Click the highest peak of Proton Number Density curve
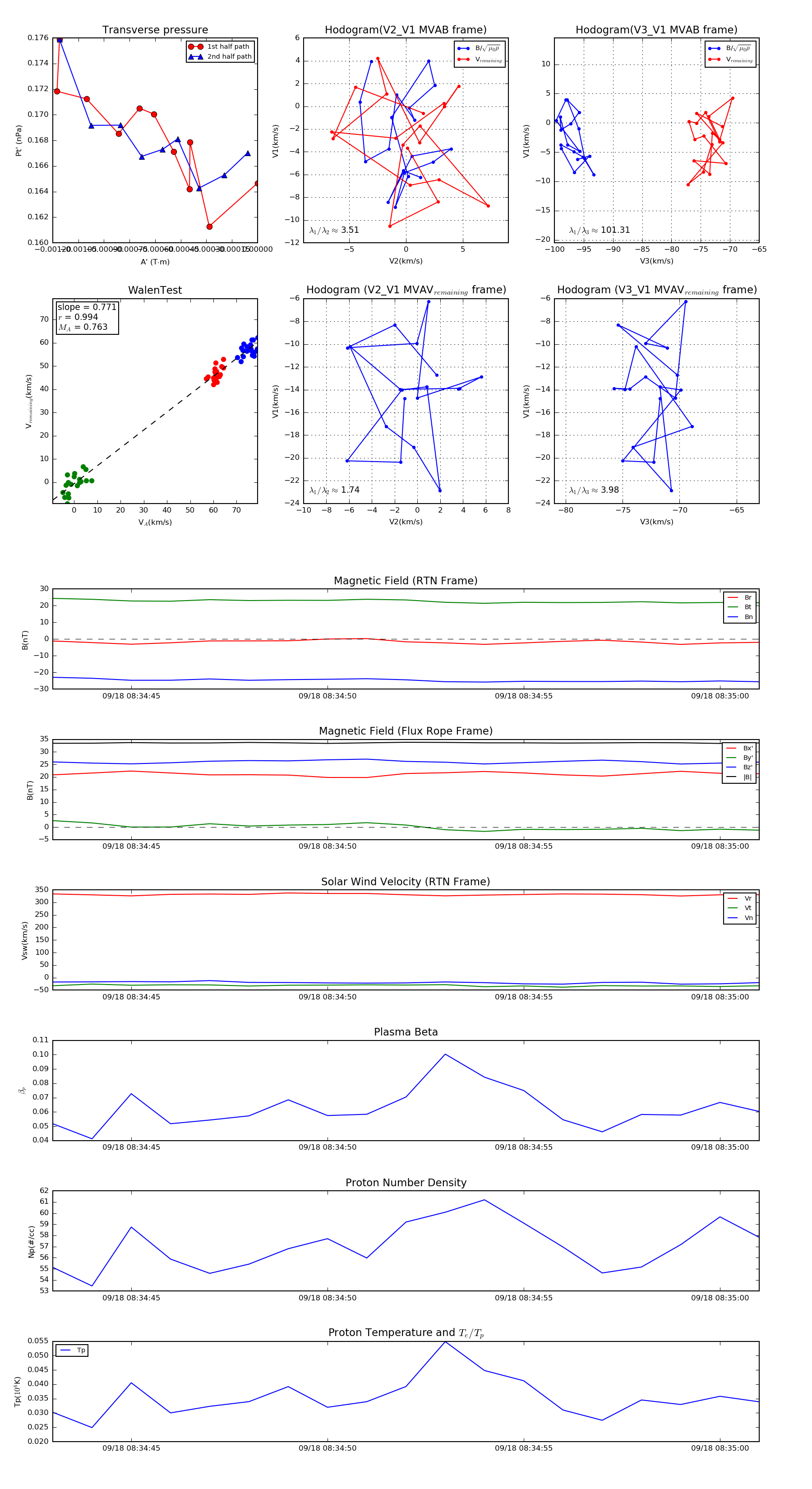Viewport: 812px width, 1489px height. coord(484,1200)
